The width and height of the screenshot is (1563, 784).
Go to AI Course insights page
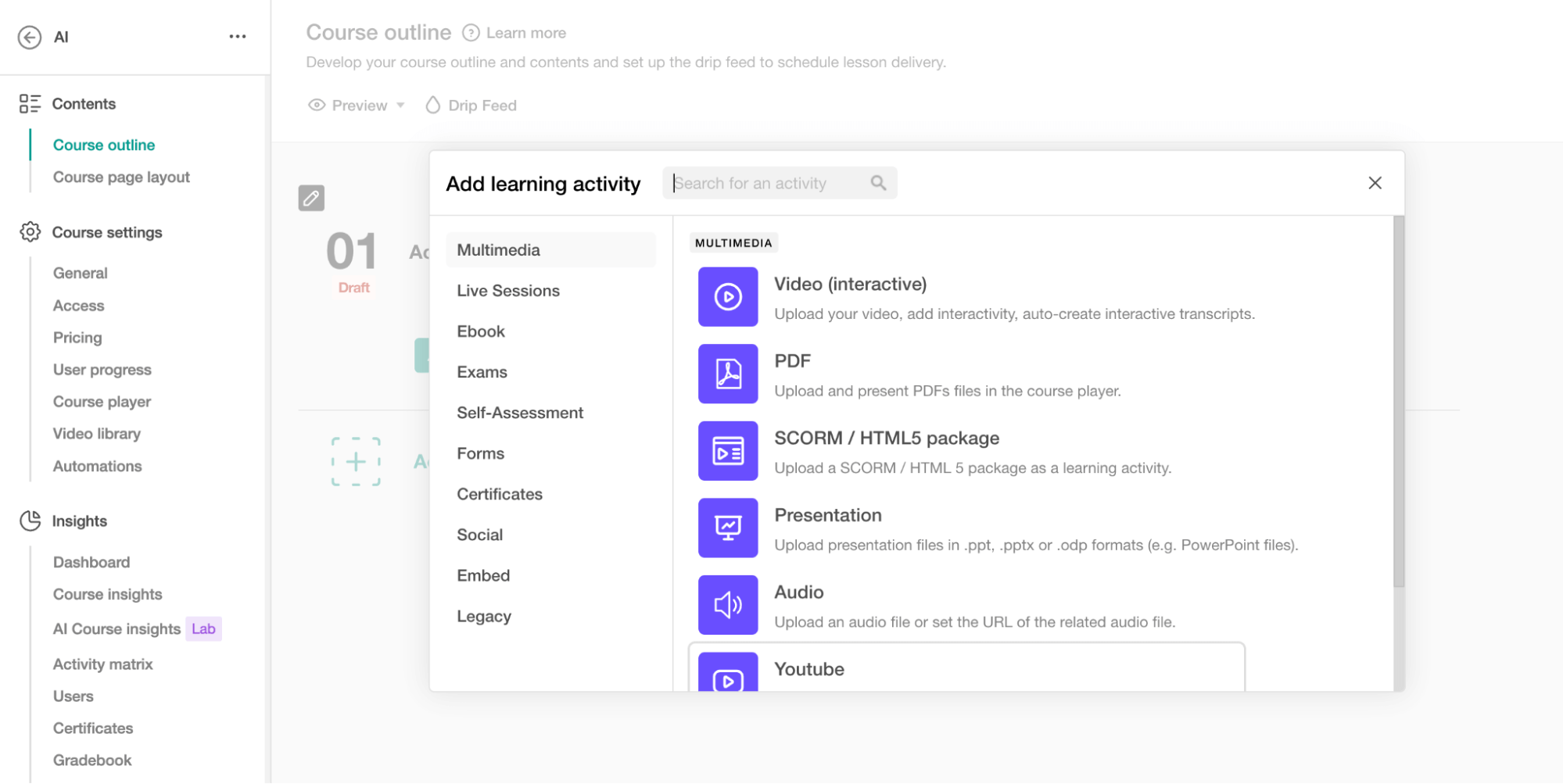(x=117, y=629)
